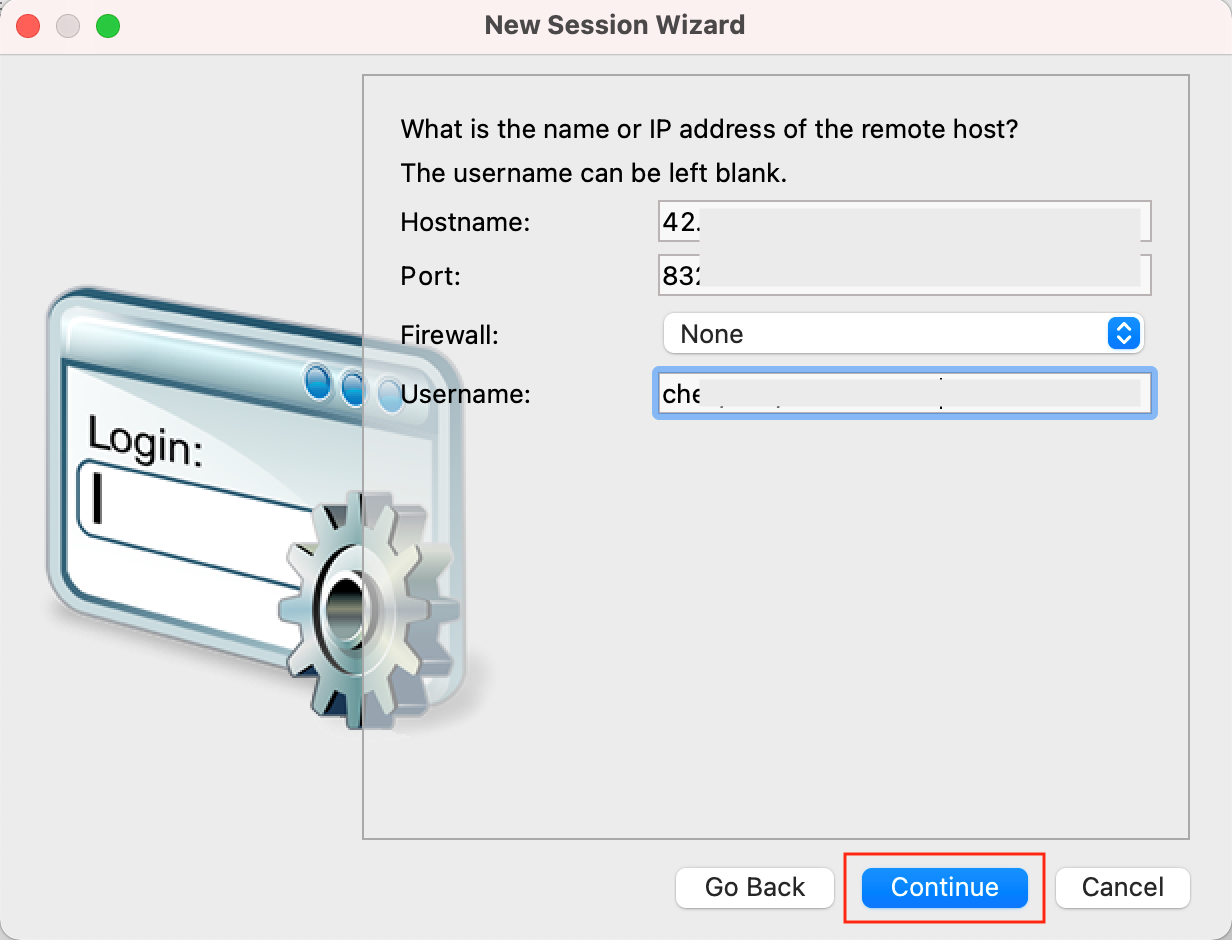Click the Firewall dropdown blue arrow stepper
Image resolution: width=1232 pixels, height=940 pixels.
coord(1124,334)
